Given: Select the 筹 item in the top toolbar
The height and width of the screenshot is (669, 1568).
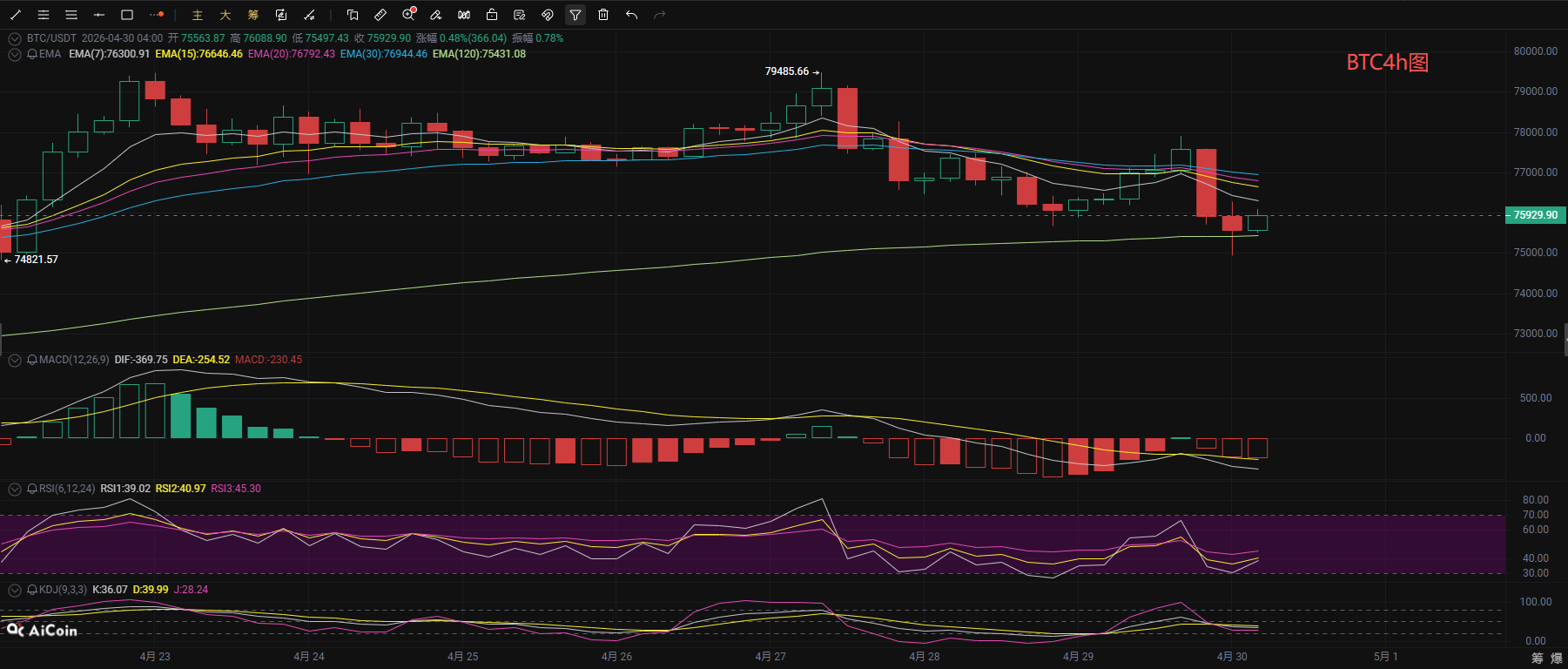Looking at the screenshot, I should [253, 15].
